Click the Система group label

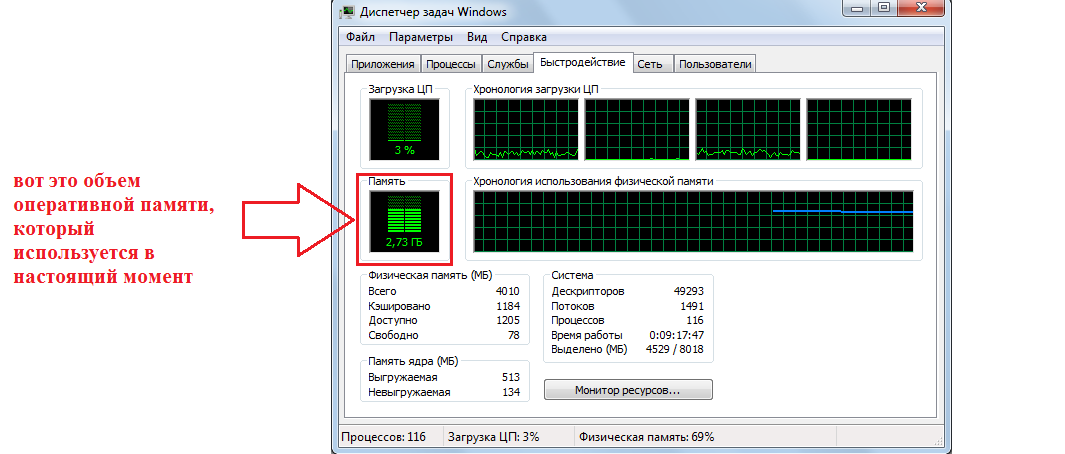click(572, 275)
